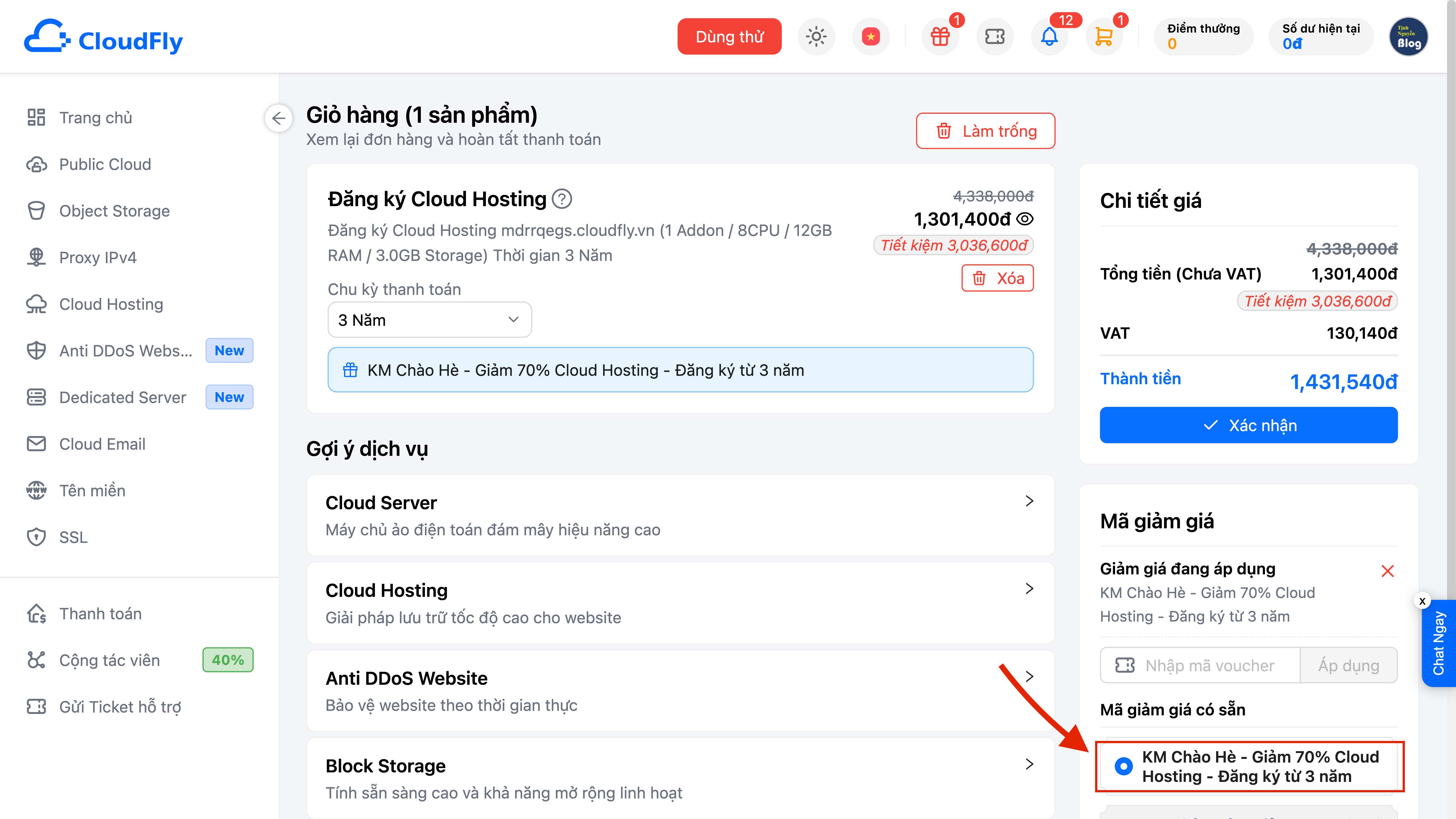The height and width of the screenshot is (819, 1456).
Task: Open the notifications bell icon
Action: pos(1050,37)
